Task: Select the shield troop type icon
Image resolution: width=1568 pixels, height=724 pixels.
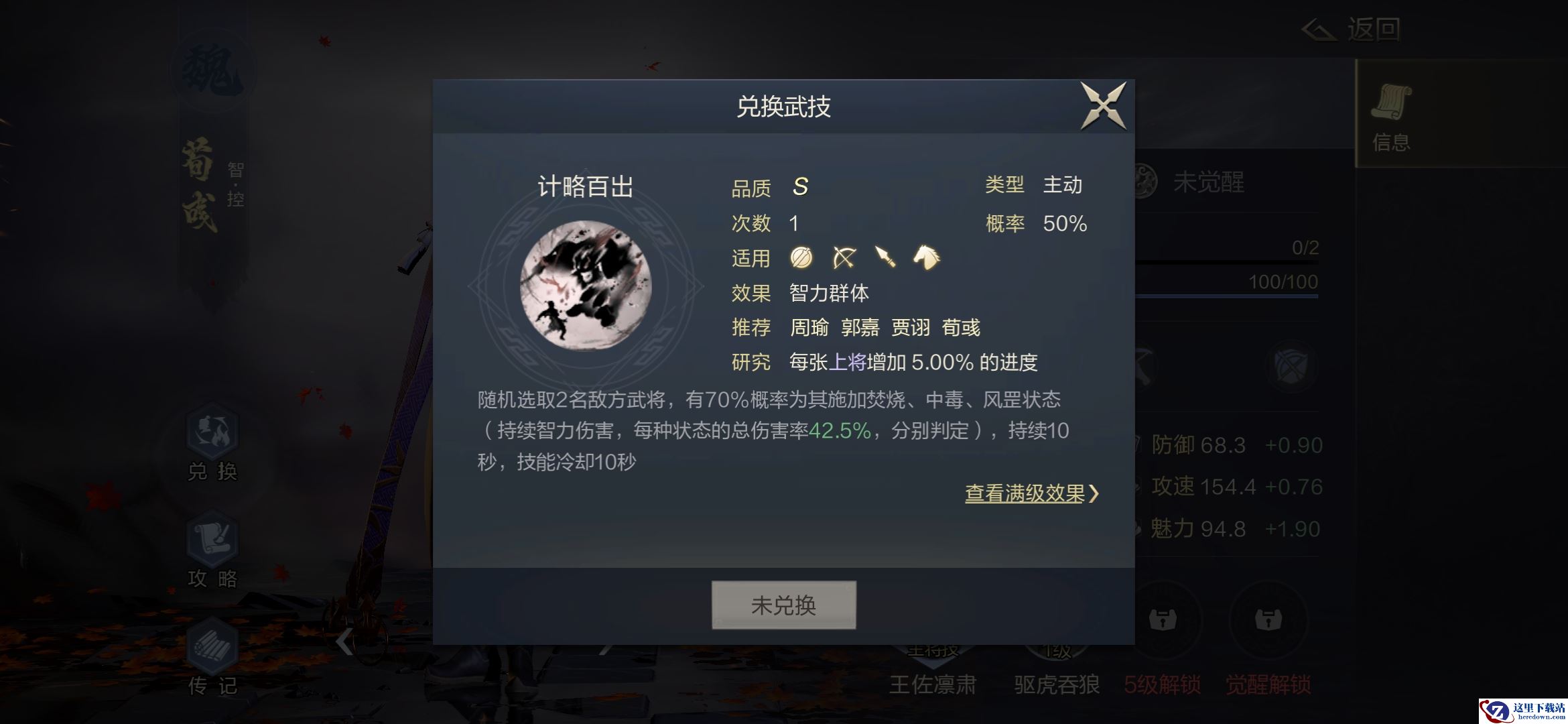Action: click(801, 257)
